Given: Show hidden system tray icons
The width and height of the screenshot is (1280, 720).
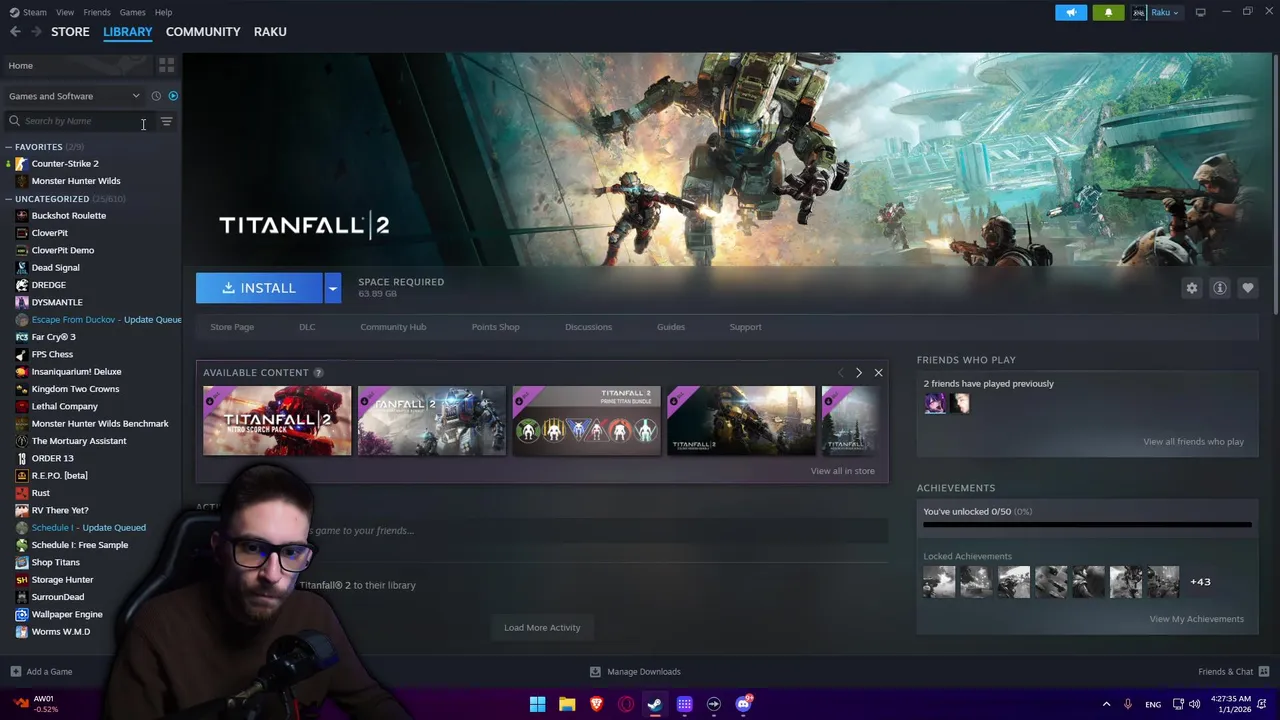Looking at the screenshot, I should pos(1106,704).
